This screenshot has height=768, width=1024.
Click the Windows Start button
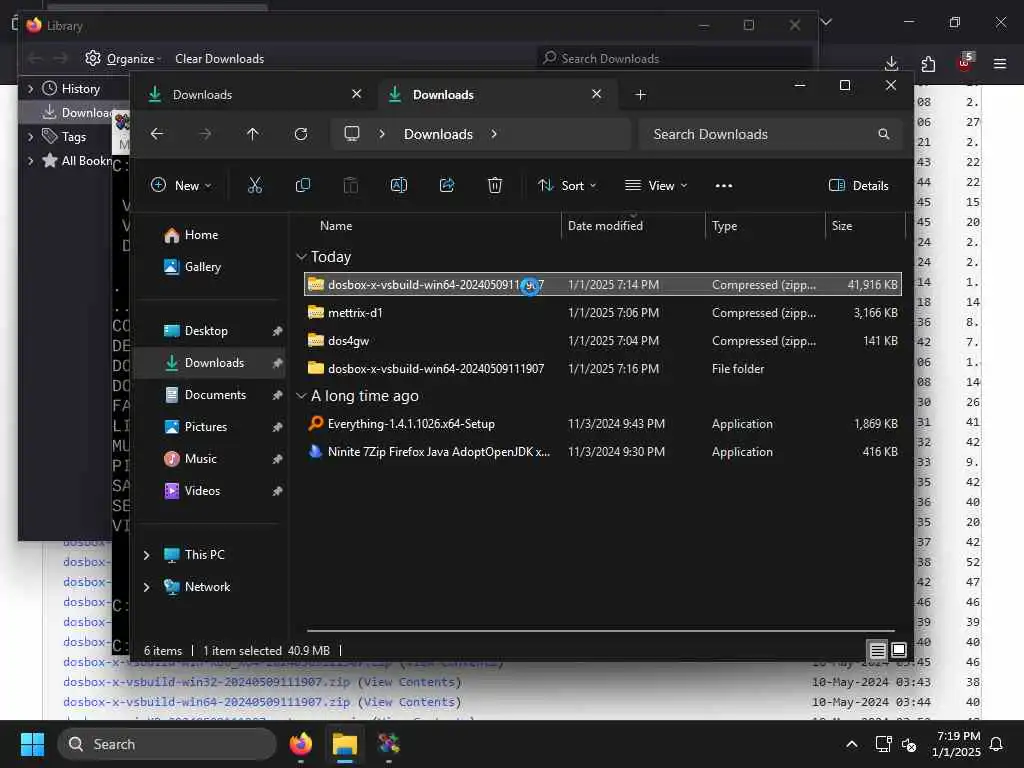tap(32, 744)
